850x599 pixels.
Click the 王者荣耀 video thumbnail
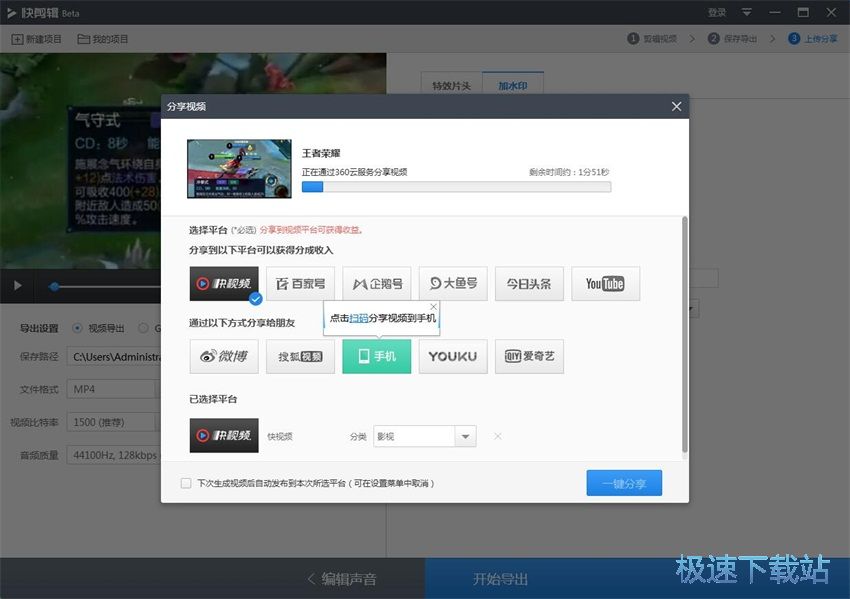pos(239,169)
